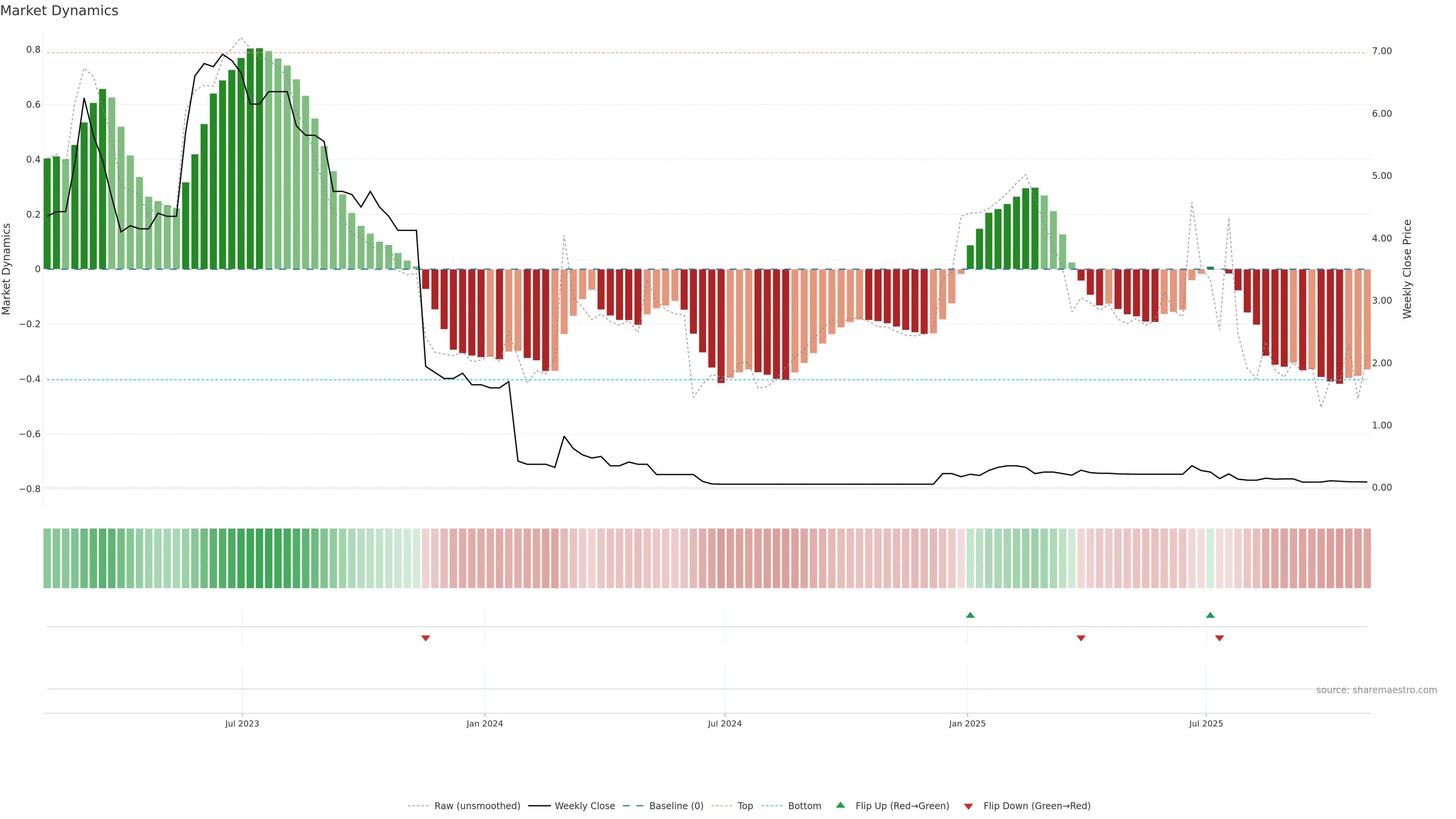Click the Flip Up marker near Jul 2025

point(1210,615)
